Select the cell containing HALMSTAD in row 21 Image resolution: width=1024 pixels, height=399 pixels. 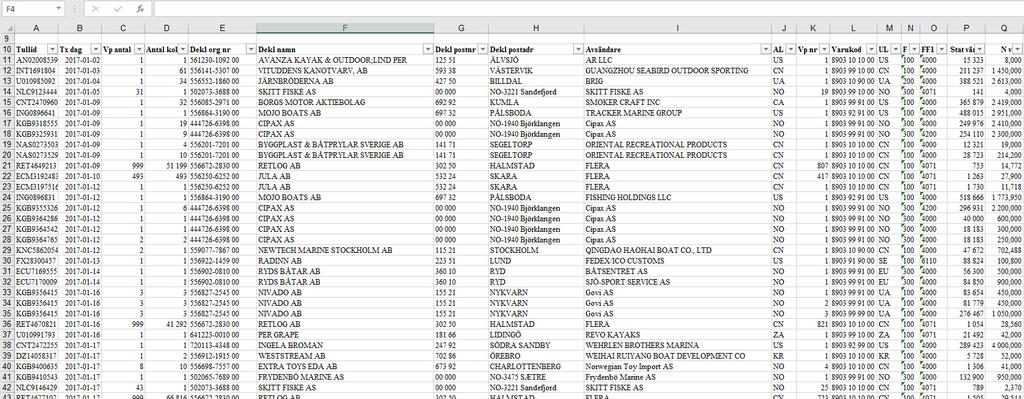pos(536,166)
